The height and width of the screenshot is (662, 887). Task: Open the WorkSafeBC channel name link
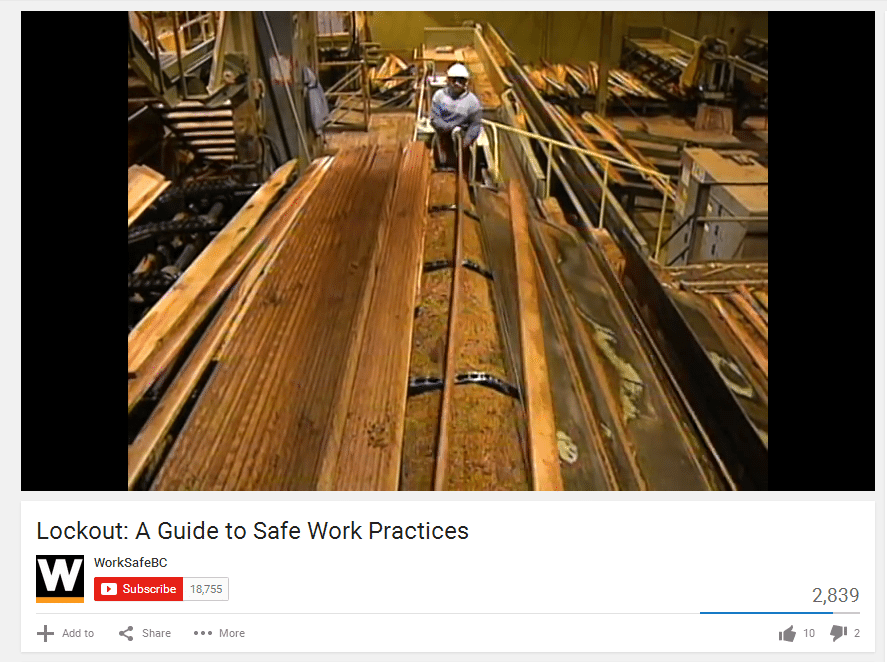[x=131, y=562]
